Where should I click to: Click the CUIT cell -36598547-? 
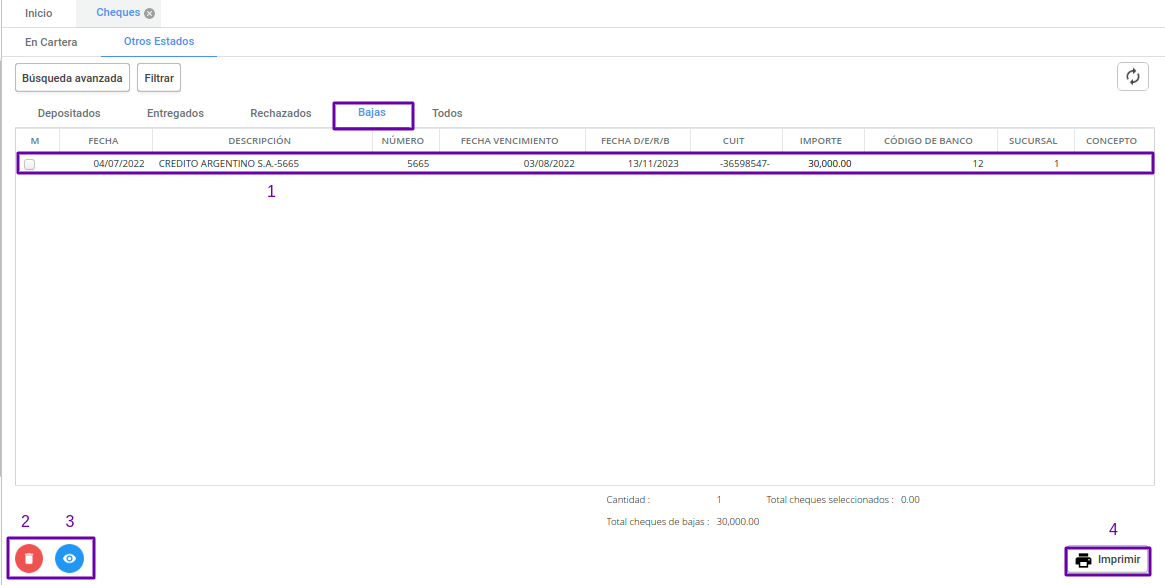[x=745, y=164]
